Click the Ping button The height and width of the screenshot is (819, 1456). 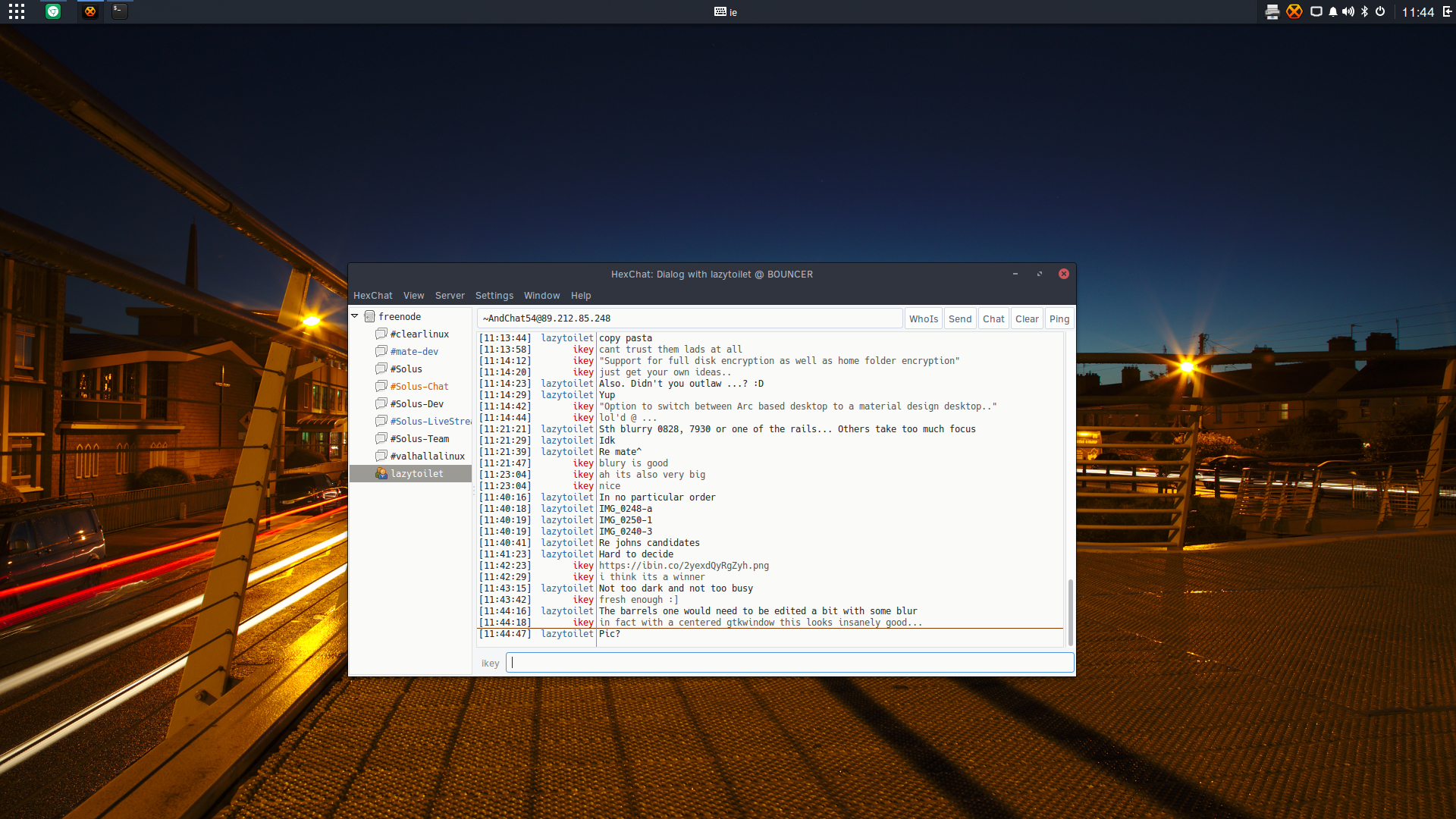pyautogui.click(x=1059, y=318)
